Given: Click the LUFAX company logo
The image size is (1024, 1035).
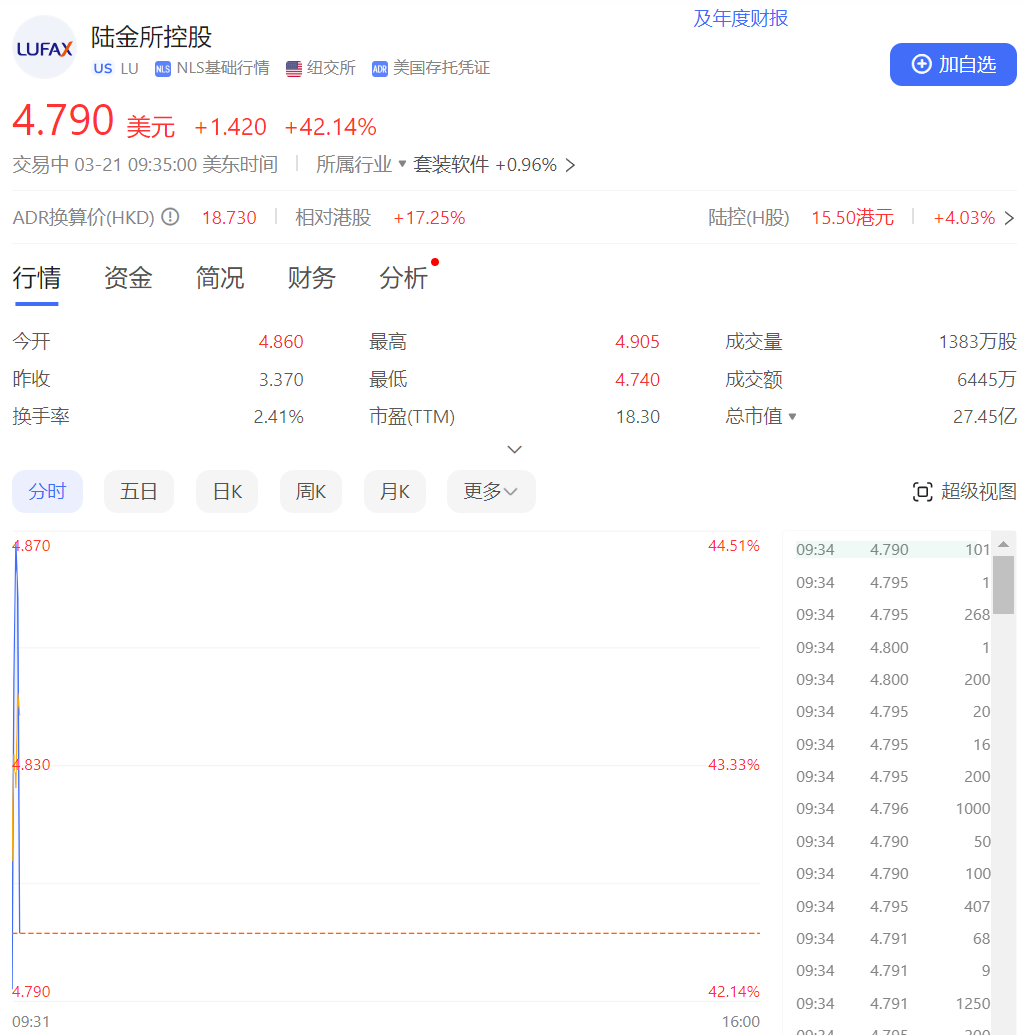Looking at the screenshot, I should pos(44,48).
